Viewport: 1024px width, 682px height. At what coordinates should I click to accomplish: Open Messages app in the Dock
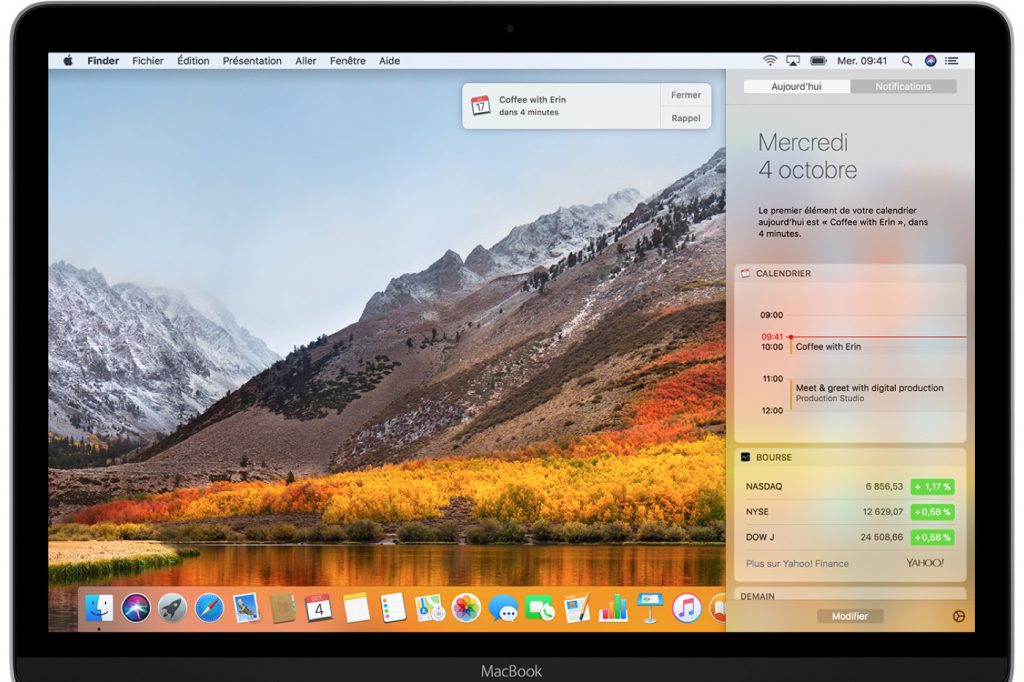tap(504, 608)
